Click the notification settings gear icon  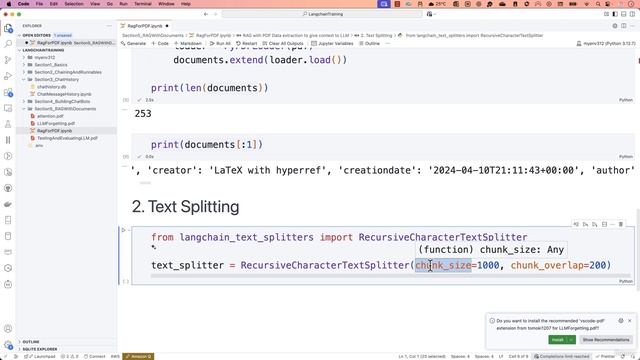pos(621,321)
